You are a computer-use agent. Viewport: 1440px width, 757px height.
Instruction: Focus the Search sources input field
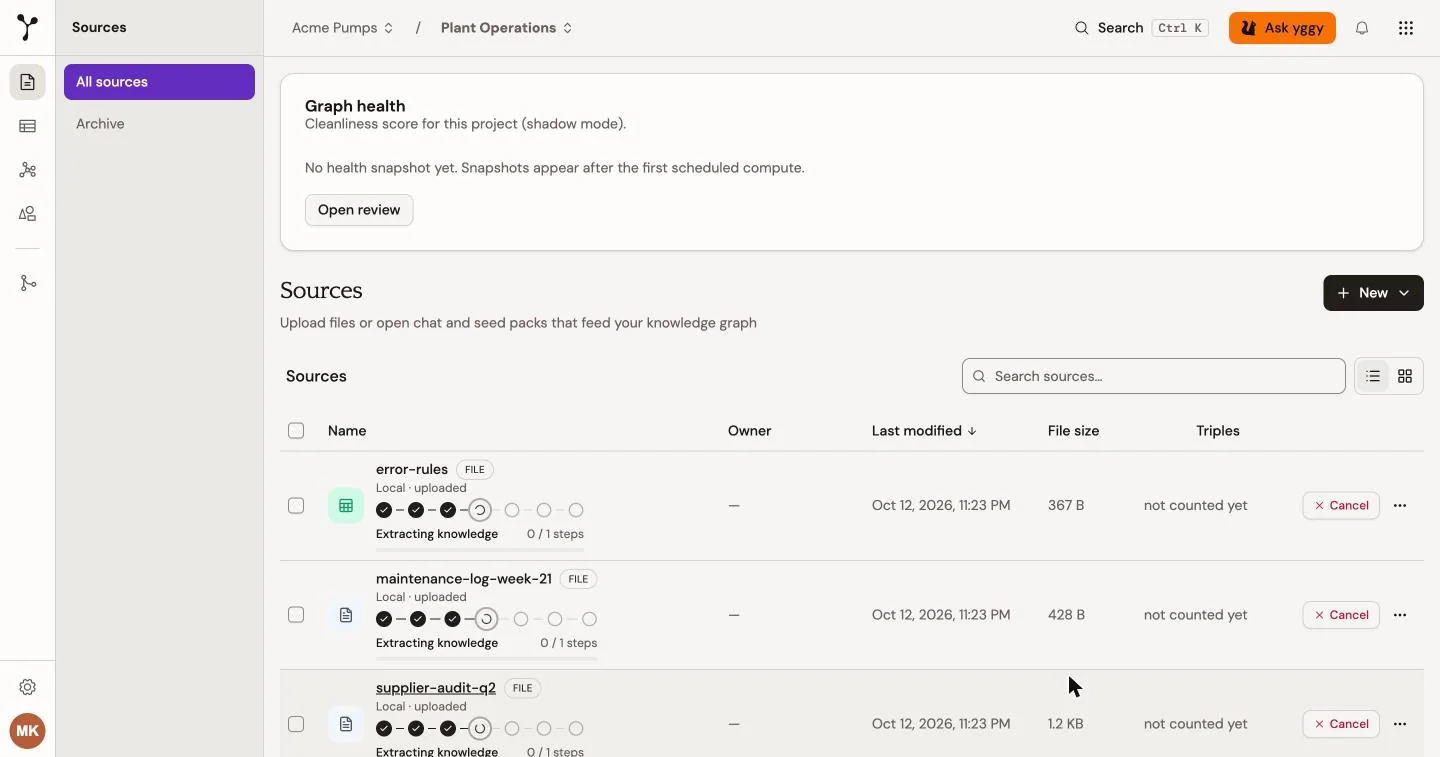(1153, 376)
